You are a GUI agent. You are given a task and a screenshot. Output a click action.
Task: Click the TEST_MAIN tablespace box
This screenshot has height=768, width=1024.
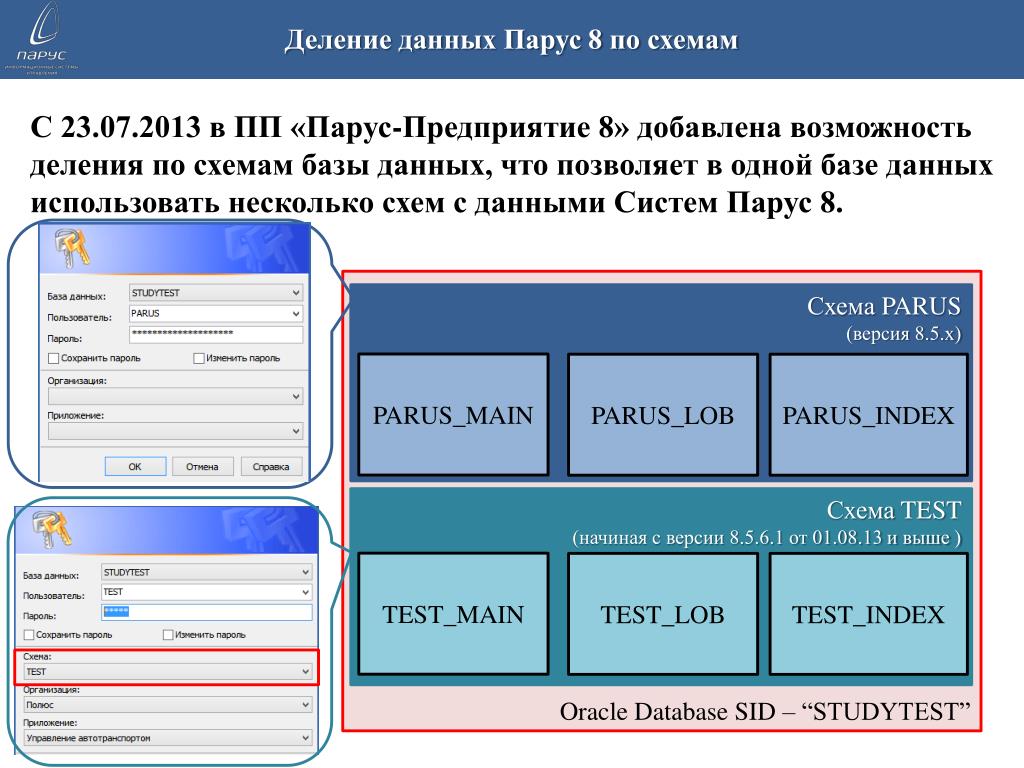(453, 614)
